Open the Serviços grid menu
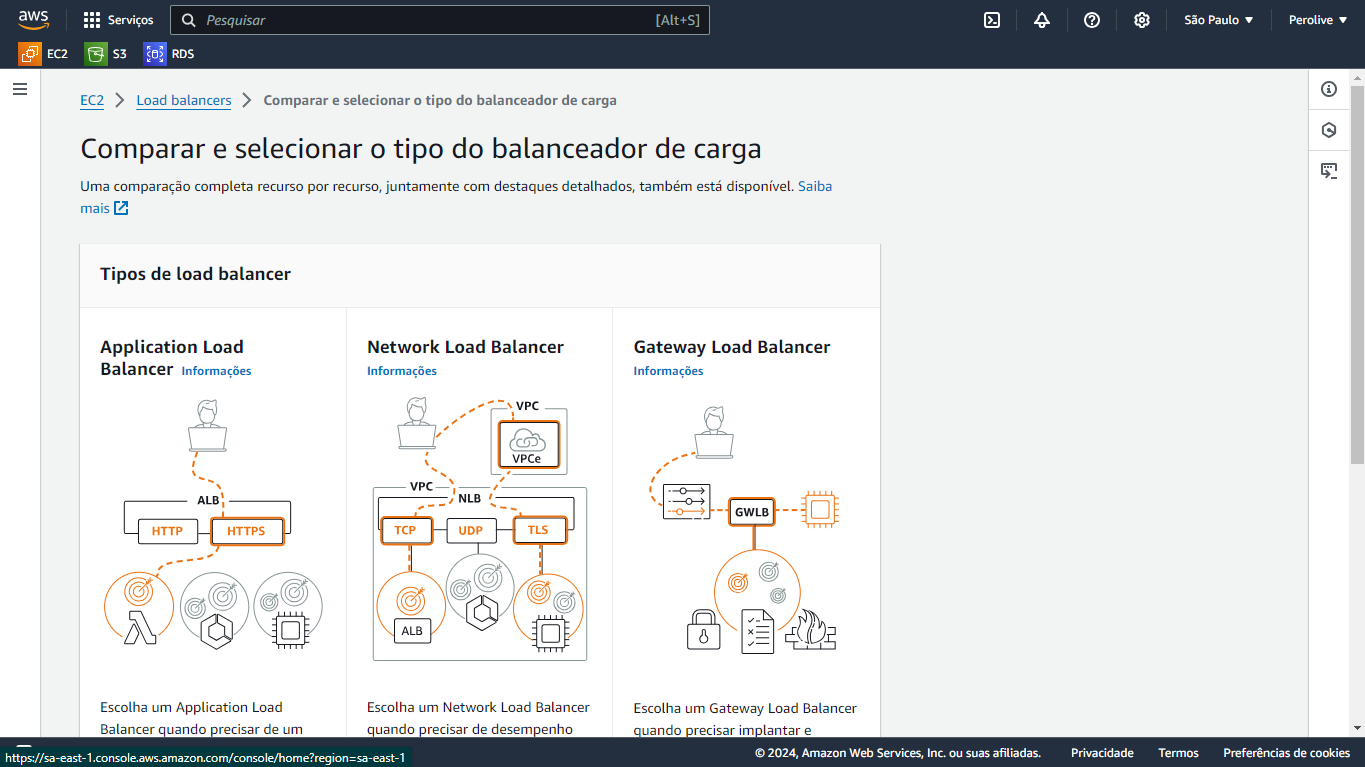 [x=119, y=20]
